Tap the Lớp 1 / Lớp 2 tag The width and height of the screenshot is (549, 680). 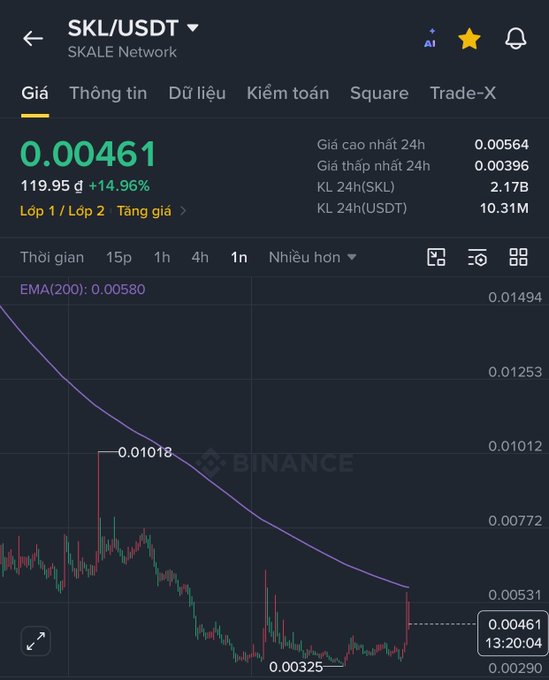62,211
